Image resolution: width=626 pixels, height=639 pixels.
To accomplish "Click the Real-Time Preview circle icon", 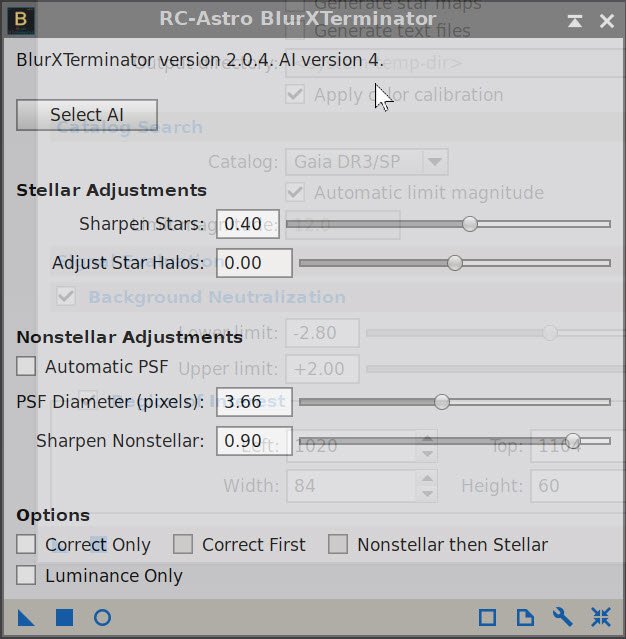I will [102, 617].
